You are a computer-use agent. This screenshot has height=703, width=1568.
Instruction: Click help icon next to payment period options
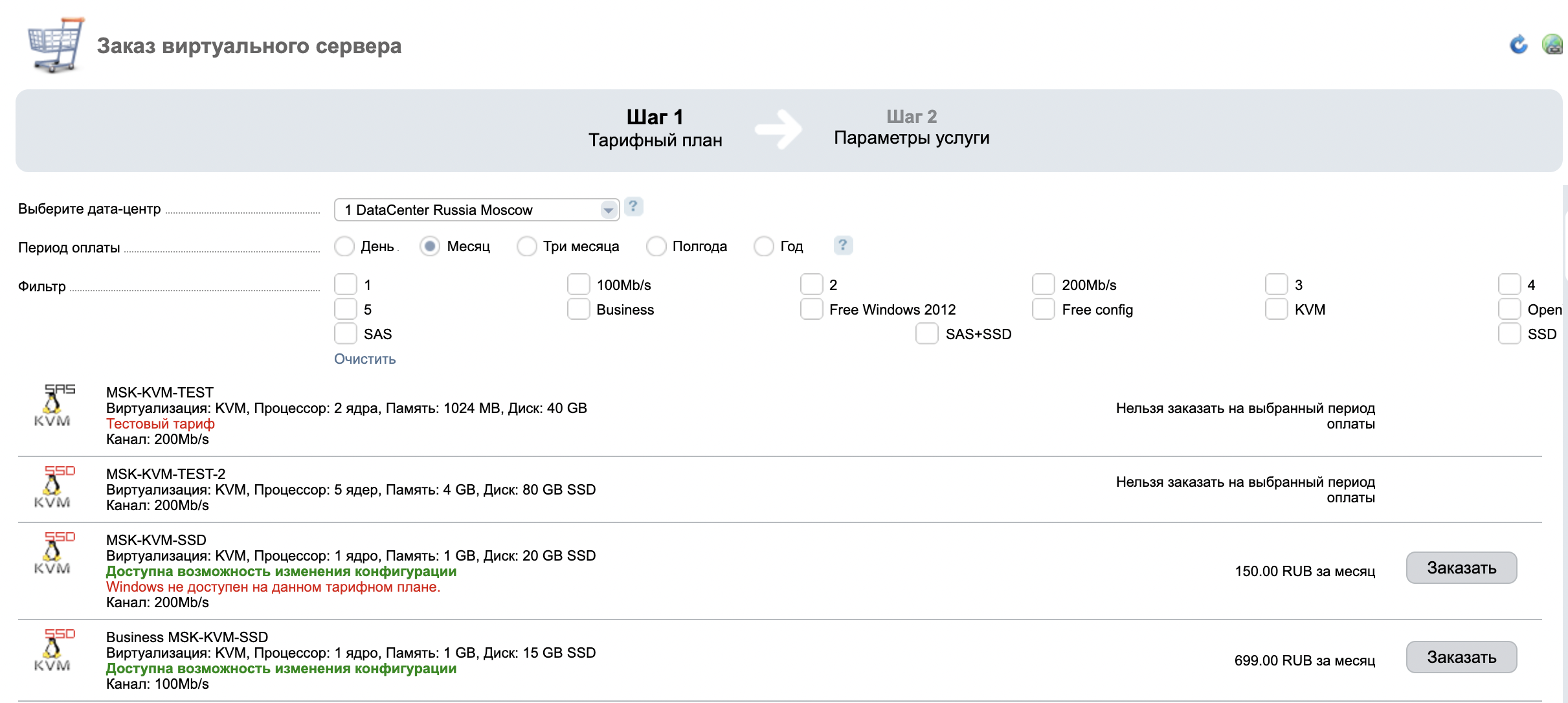[842, 245]
